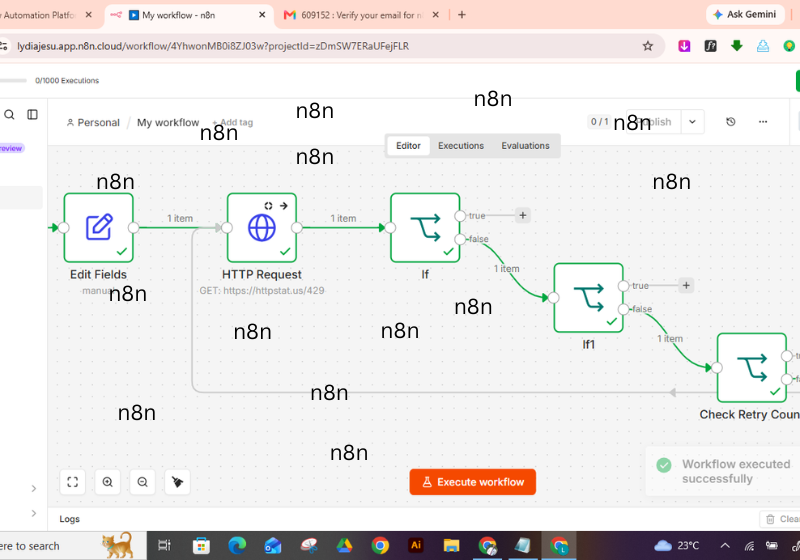
Task: Expand the Publish dropdown chevron
Action: click(692, 122)
